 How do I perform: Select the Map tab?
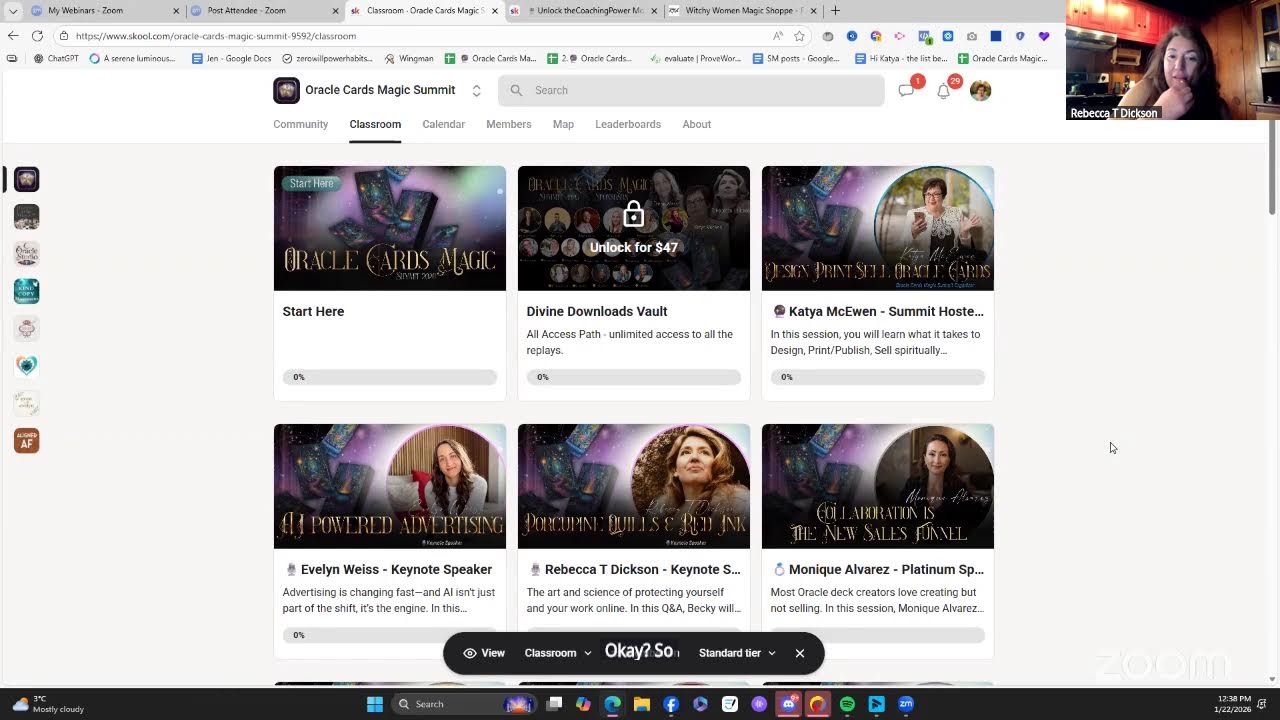563,124
